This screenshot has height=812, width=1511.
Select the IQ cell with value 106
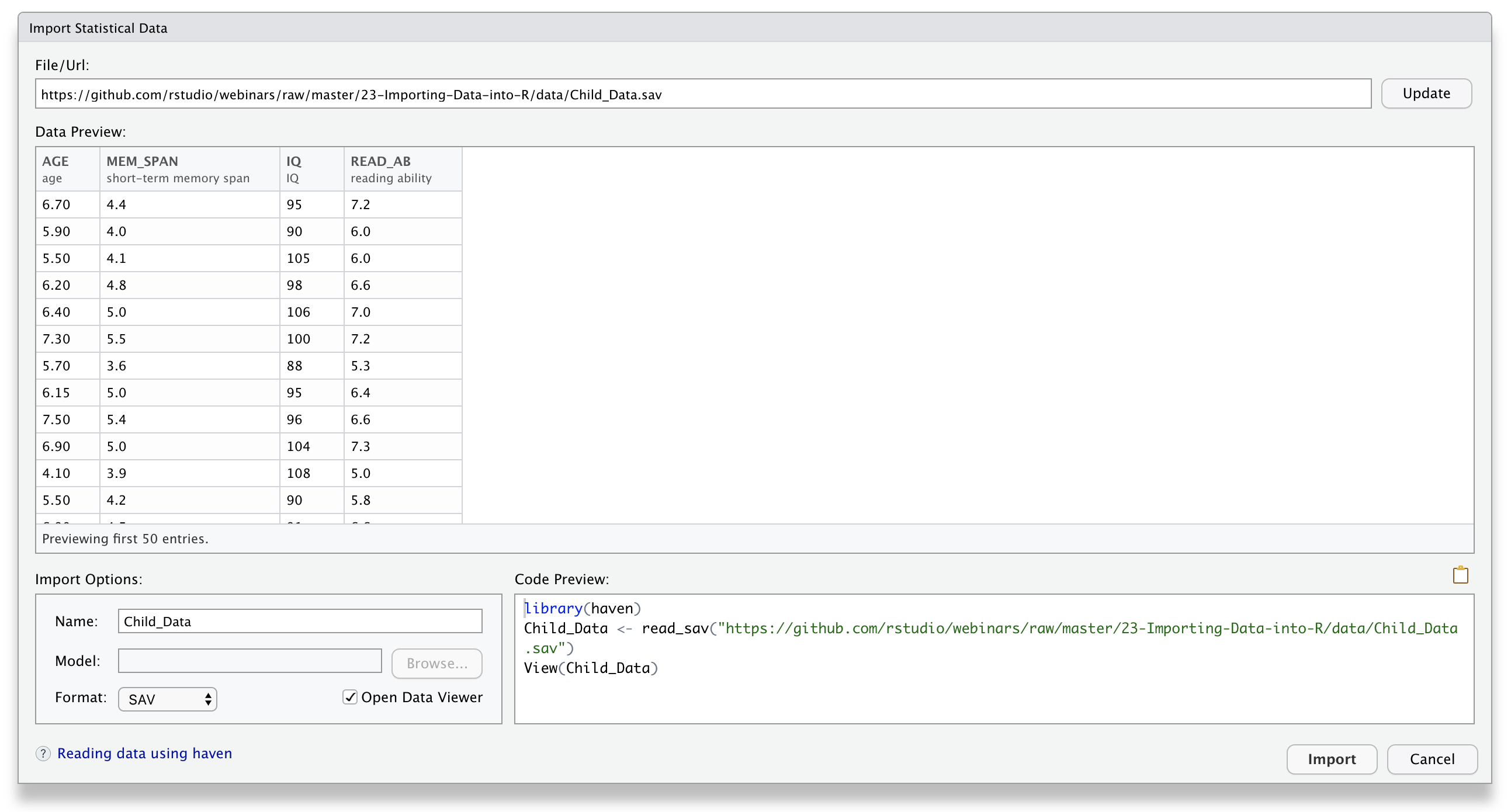pyautogui.click(x=311, y=313)
